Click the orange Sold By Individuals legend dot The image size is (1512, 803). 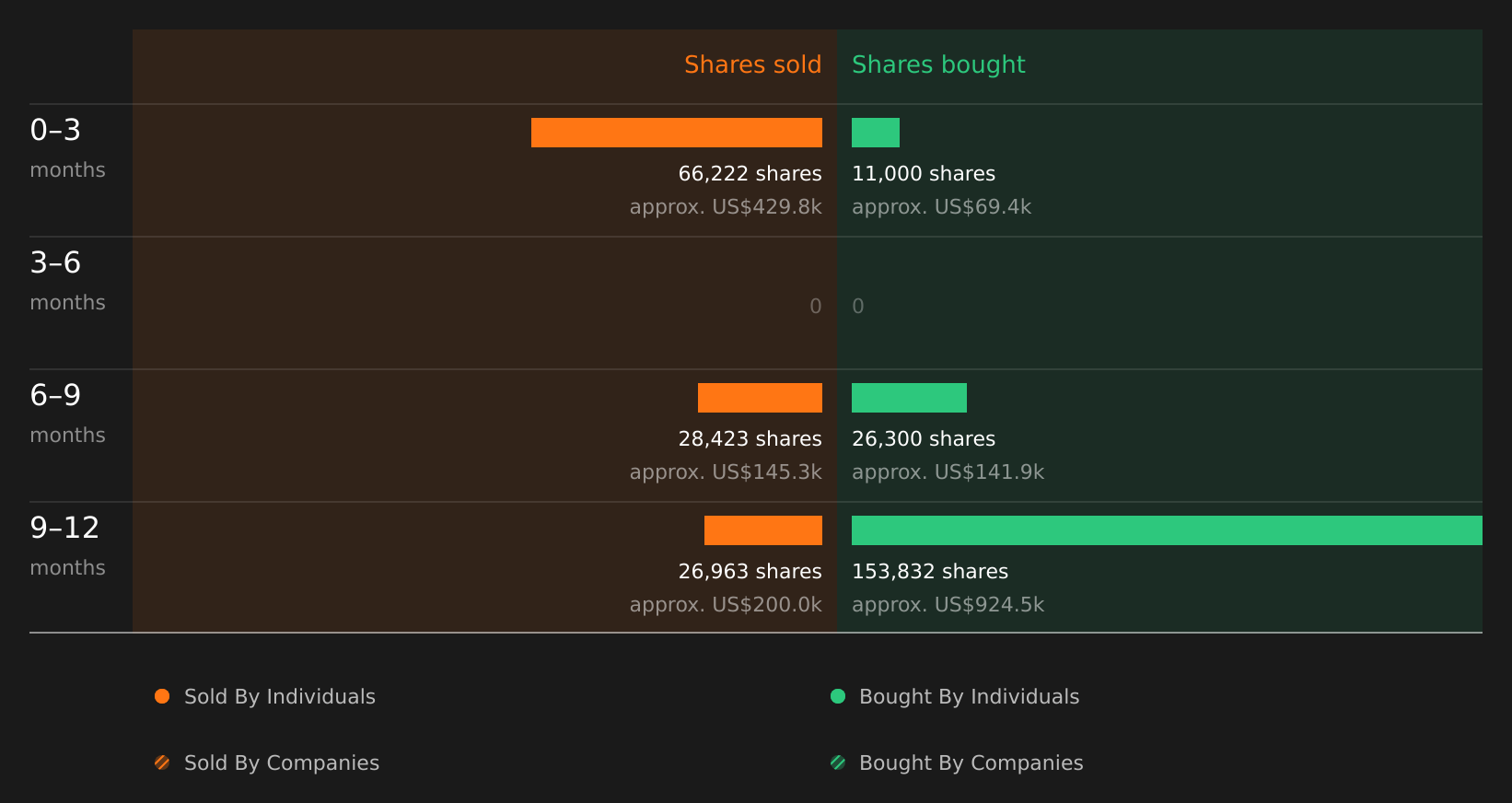[x=162, y=696]
